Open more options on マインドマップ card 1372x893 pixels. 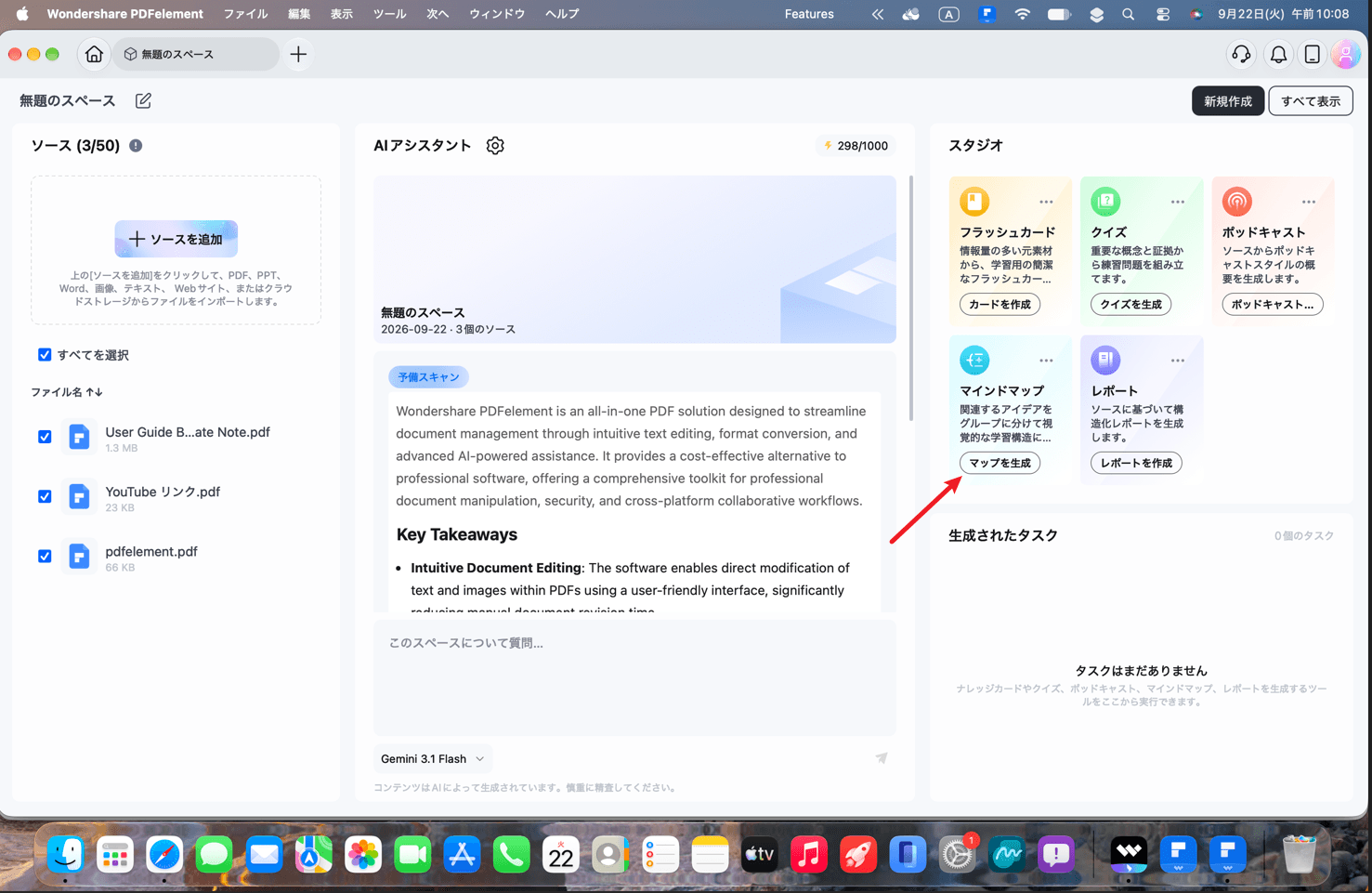point(1046,361)
